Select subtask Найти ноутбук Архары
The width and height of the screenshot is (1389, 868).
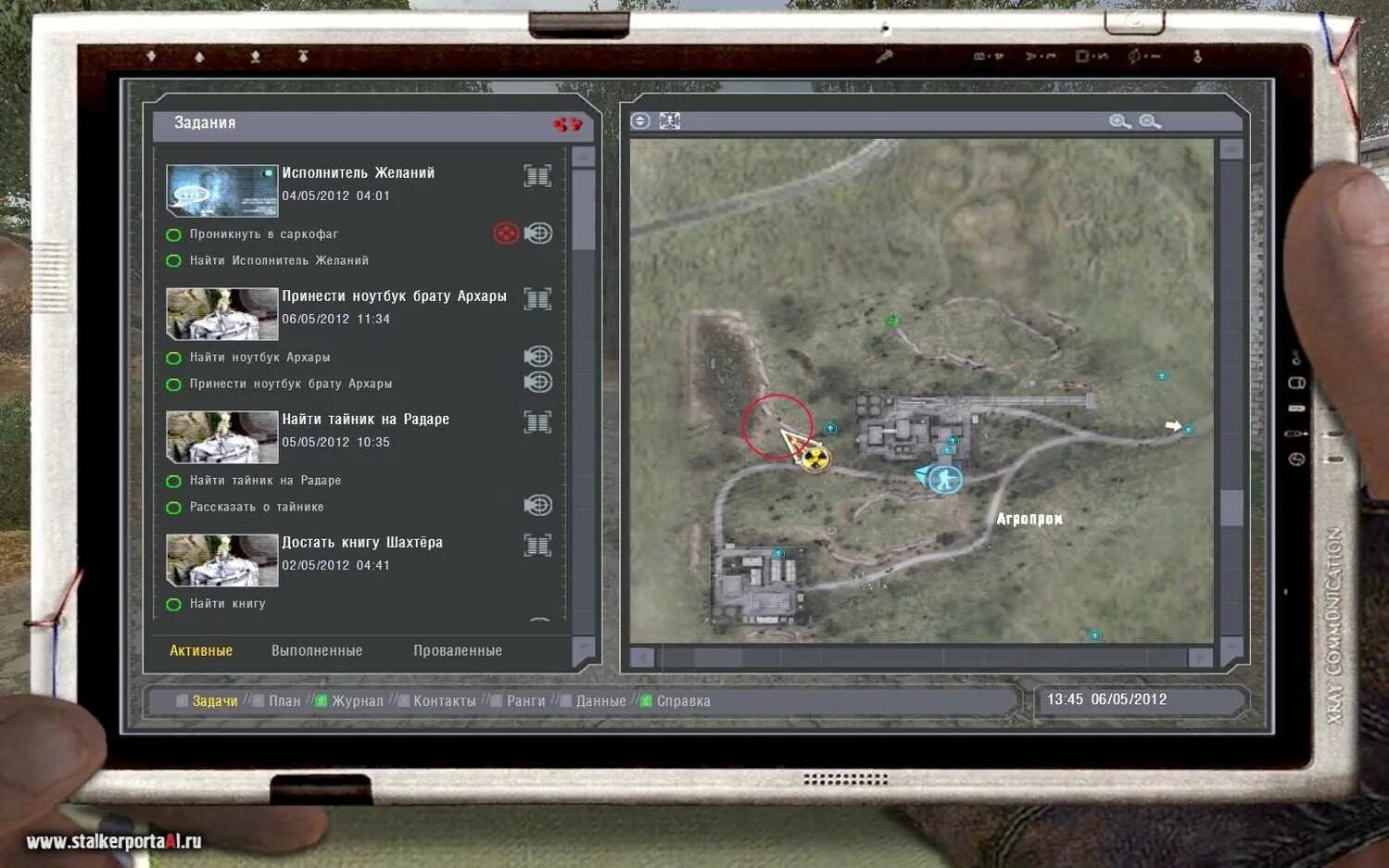tap(259, 358)
